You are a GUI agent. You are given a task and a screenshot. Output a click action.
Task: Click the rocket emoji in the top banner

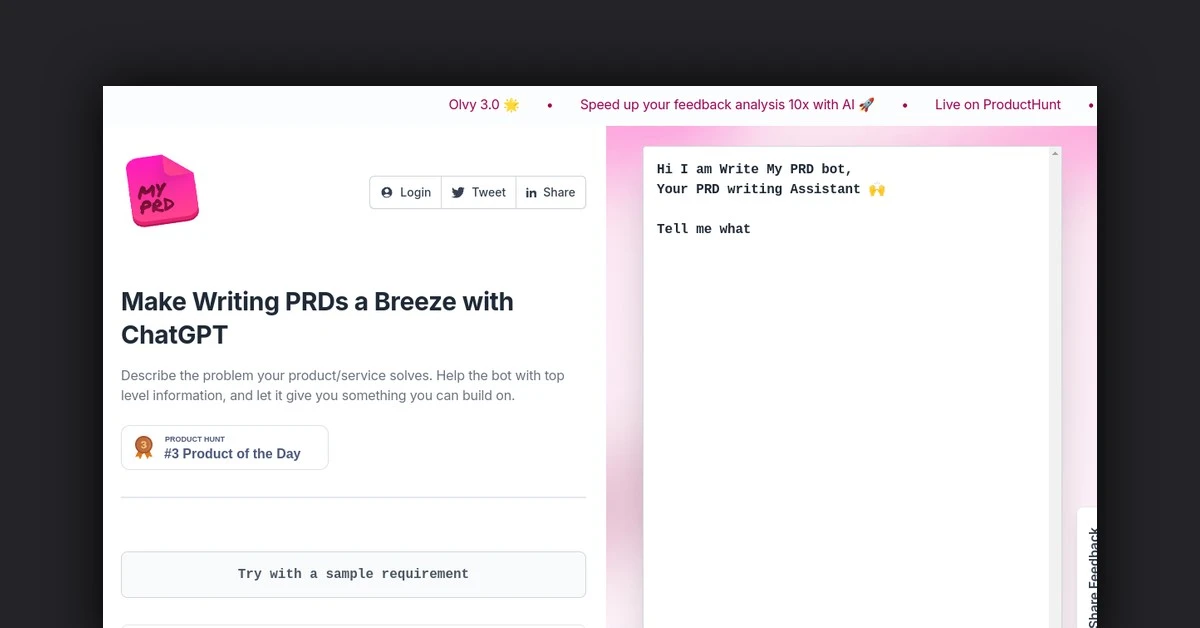(x=866, y=104)
